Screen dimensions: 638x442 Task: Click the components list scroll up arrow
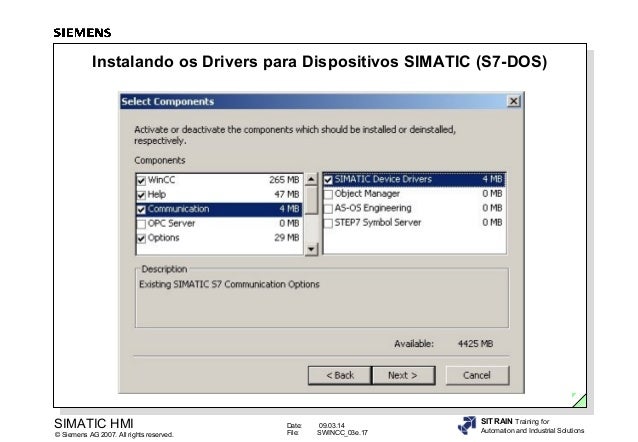click(x=311, y=179)
